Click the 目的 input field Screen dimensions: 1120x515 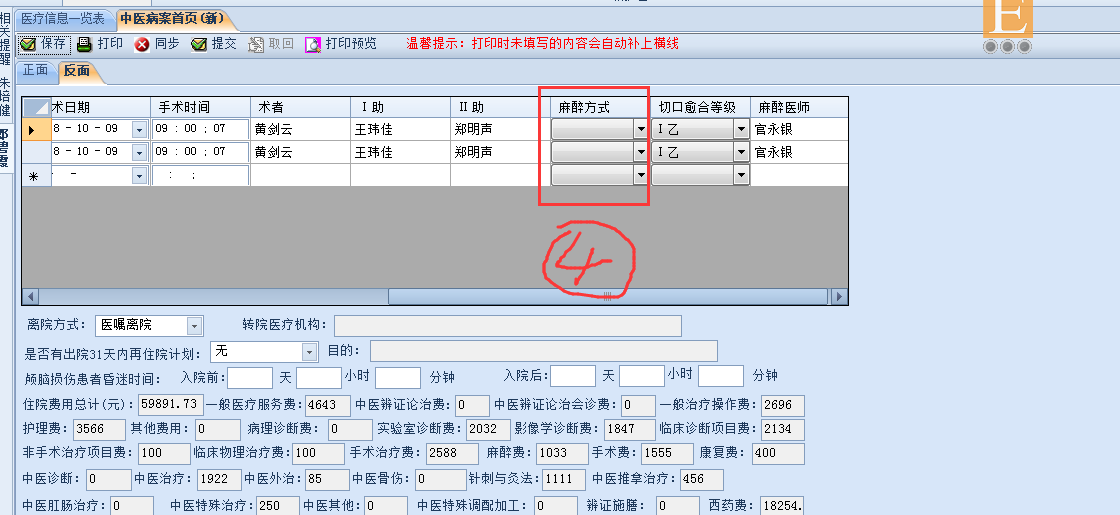544,351
